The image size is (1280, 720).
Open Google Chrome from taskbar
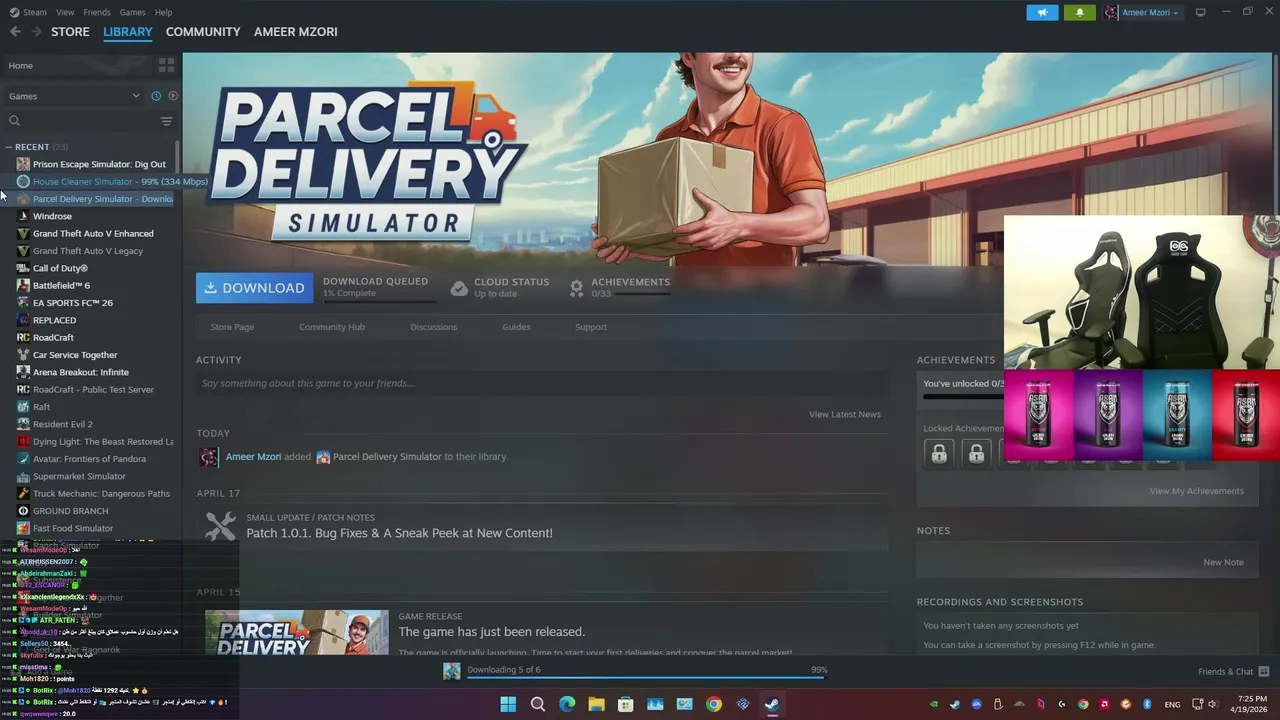pos(714,704)
